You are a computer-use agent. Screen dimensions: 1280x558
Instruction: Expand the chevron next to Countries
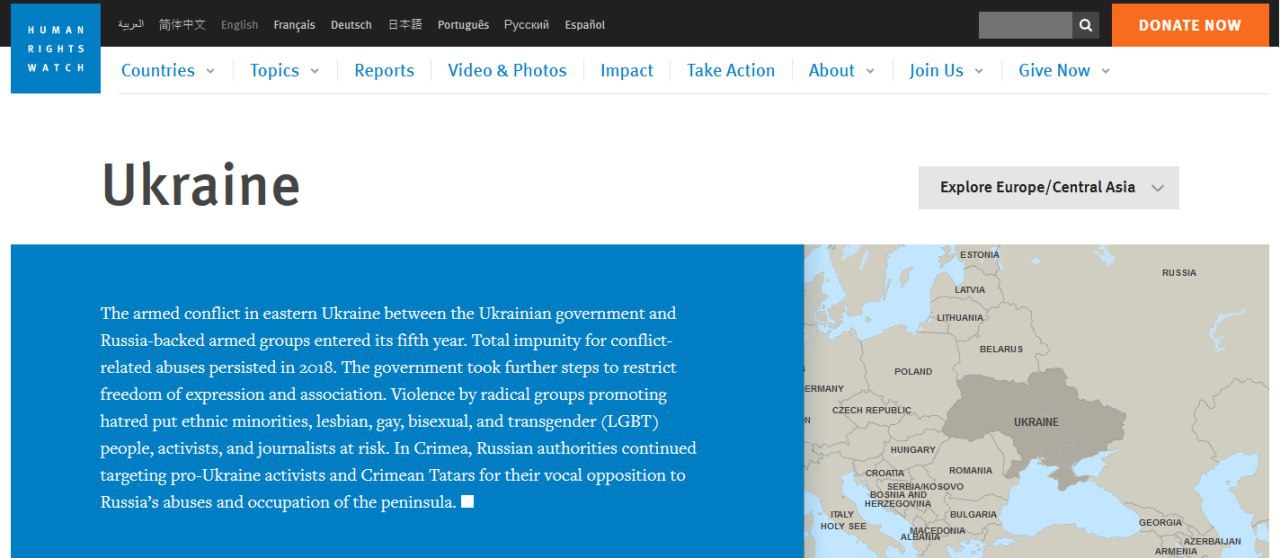point(210,71)
